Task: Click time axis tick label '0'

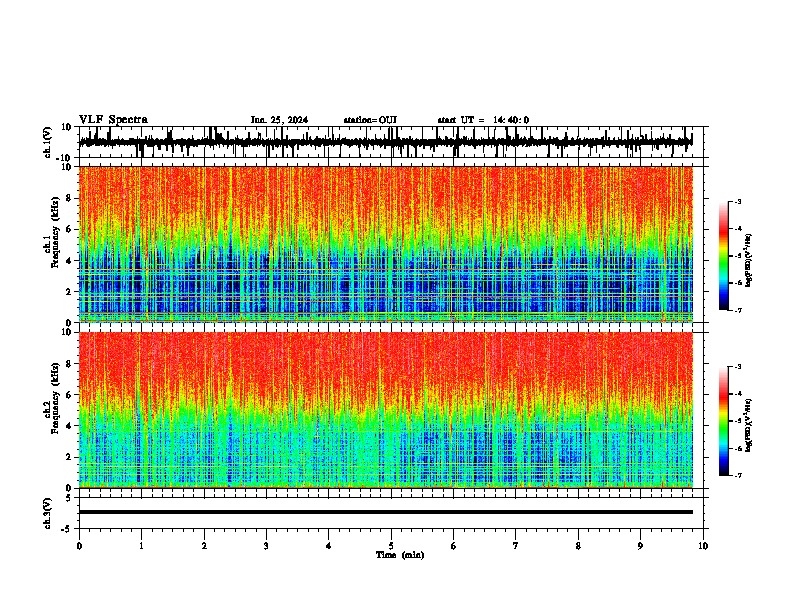Action: (x=79, y=546)
